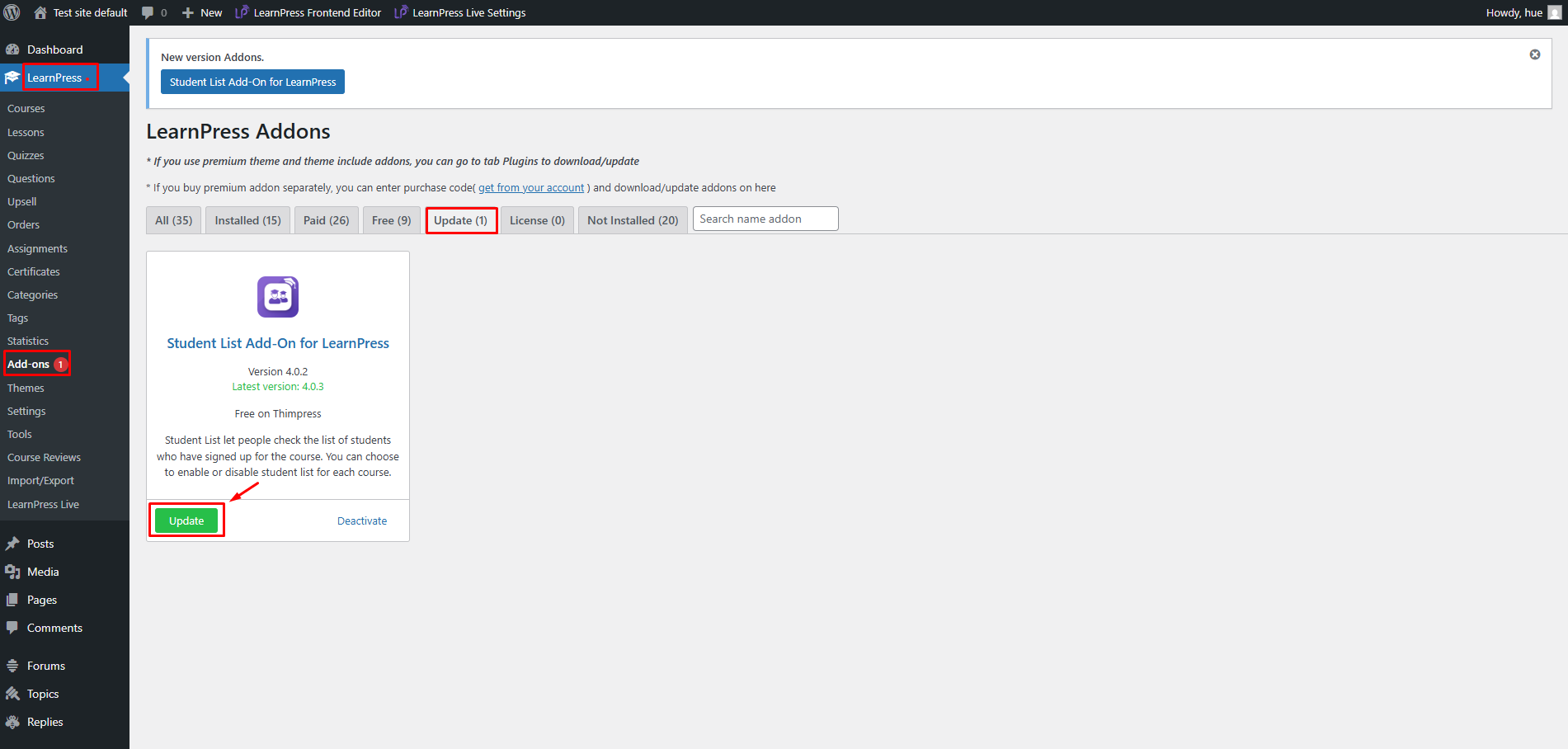Viewport: 1568px width, 749px height.
Task: Open the License (0) tab
Action: 538,220
